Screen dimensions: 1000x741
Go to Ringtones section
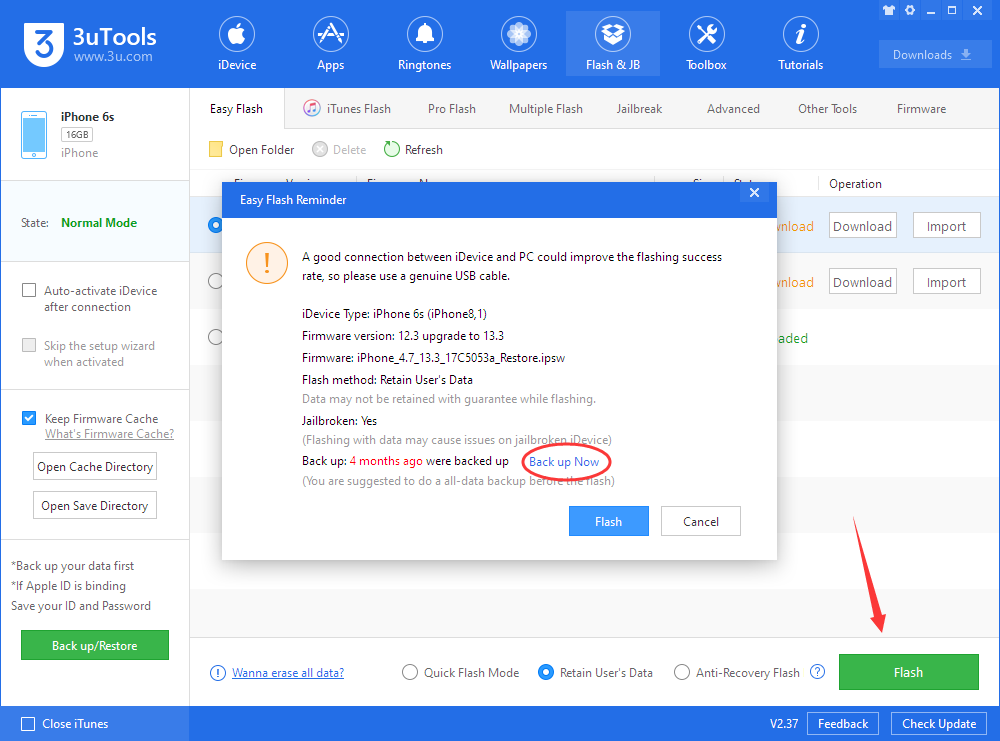(424, 44)
